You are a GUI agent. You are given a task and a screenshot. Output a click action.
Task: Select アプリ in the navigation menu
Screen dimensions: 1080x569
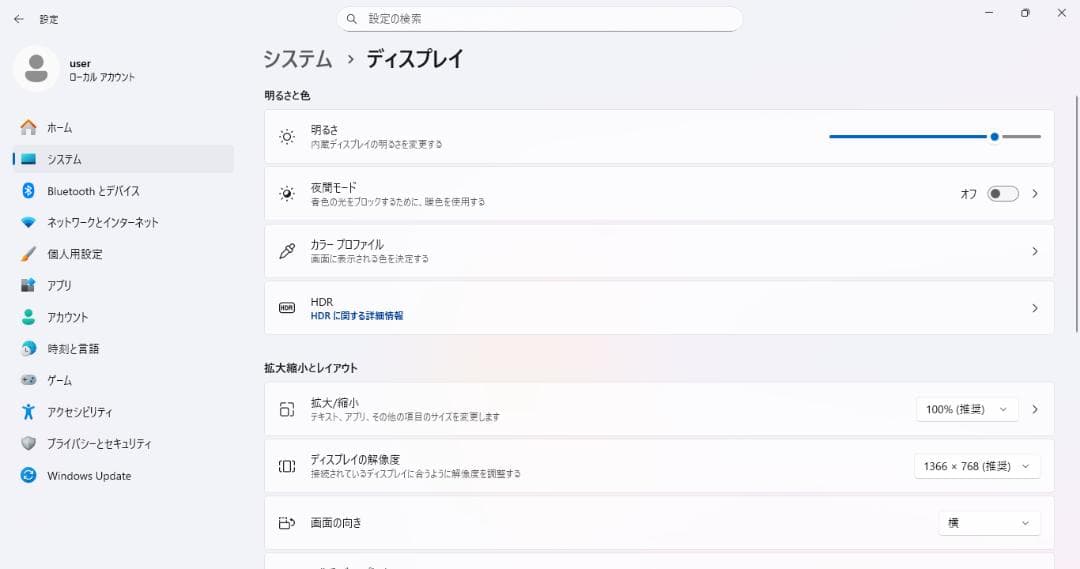[x=59, y=286]
